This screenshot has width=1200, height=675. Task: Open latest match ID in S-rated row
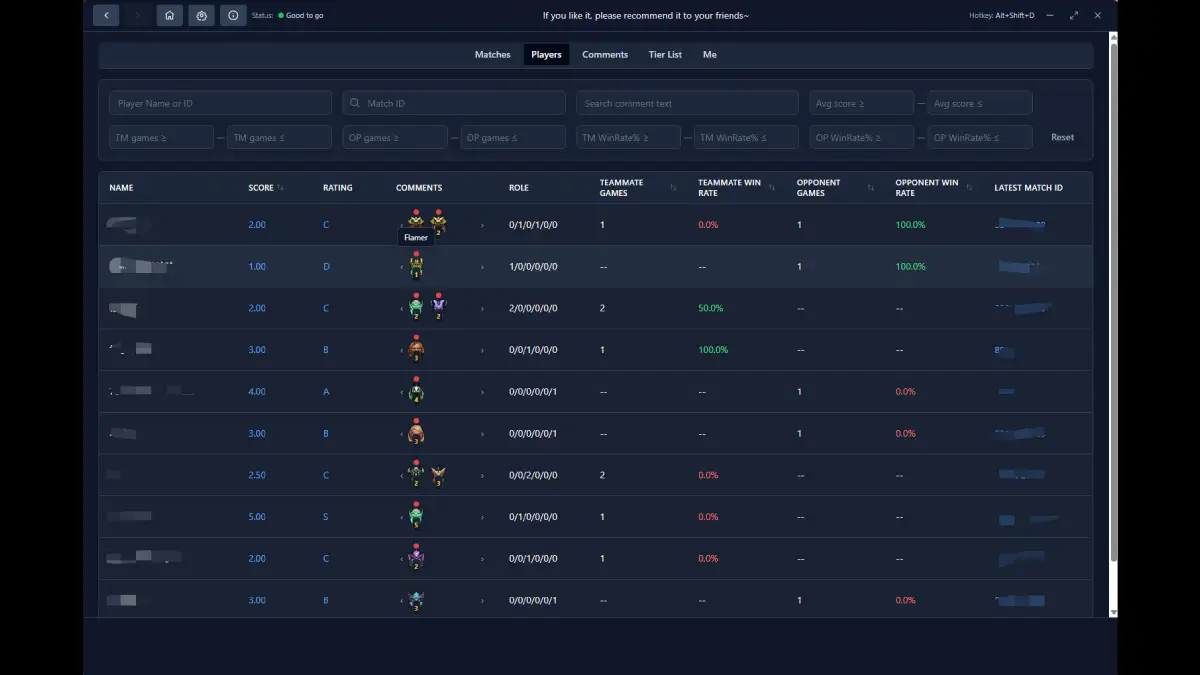coord(1027,519)
